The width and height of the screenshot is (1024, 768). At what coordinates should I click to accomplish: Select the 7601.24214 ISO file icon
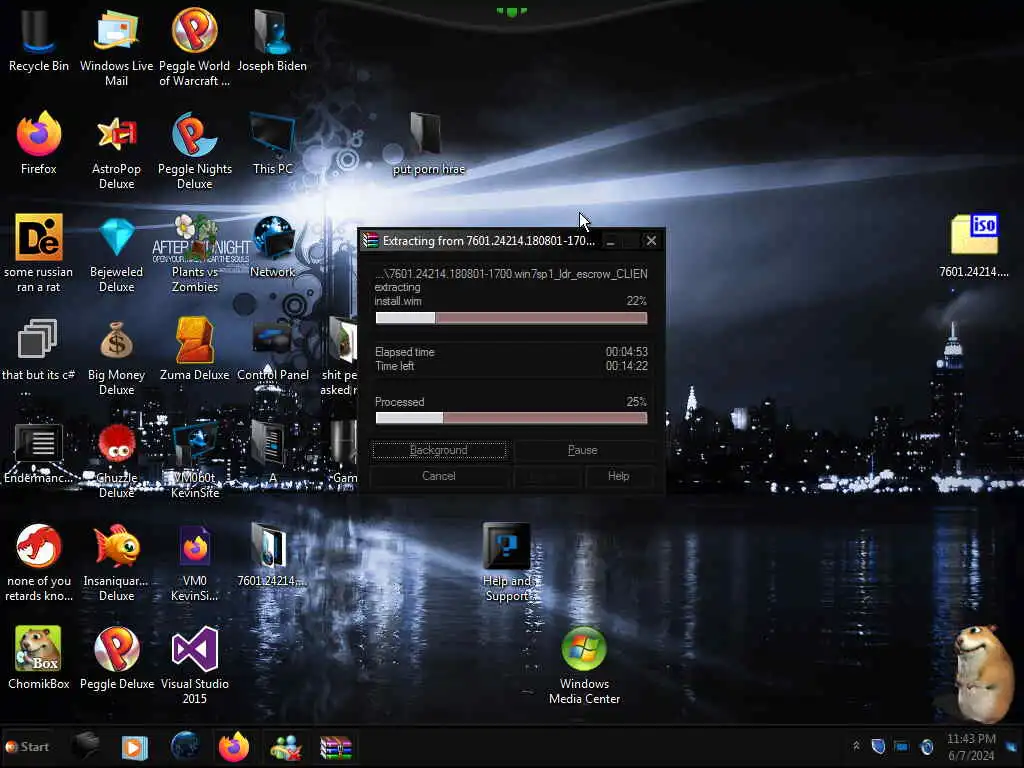974,246
